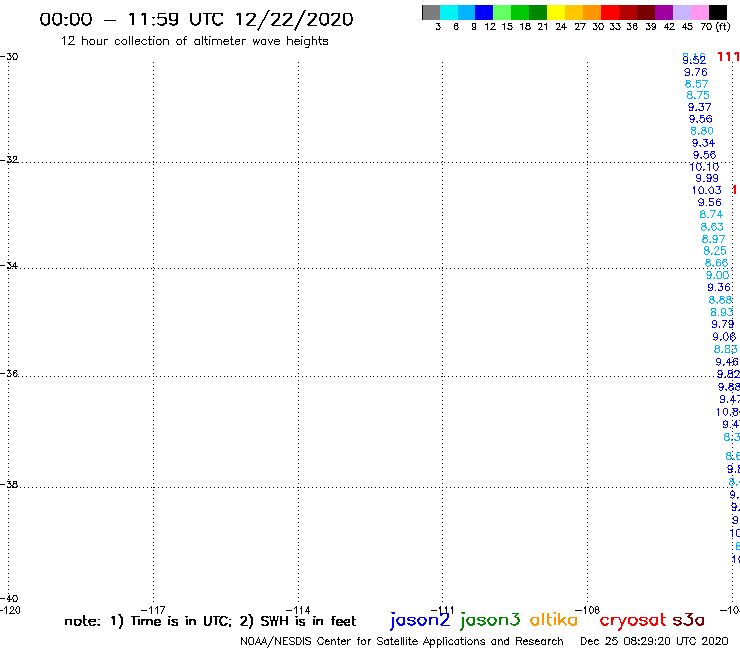The width and height of the screenshot is (740, 650).
Task: Pick the lavender legend swatch
Action: tap(682, 12)
